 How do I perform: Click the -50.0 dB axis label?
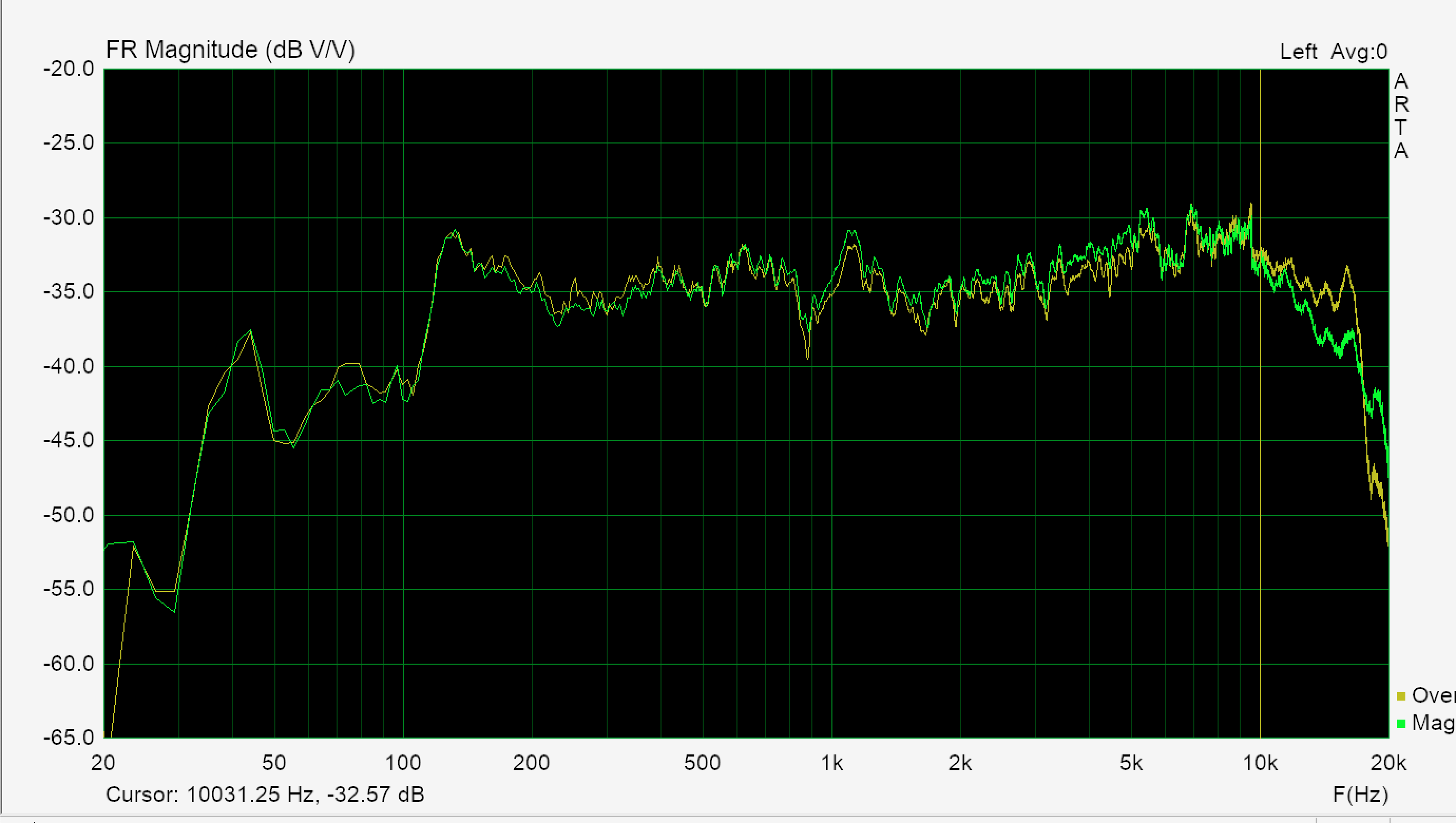click(x=69, y=515)
